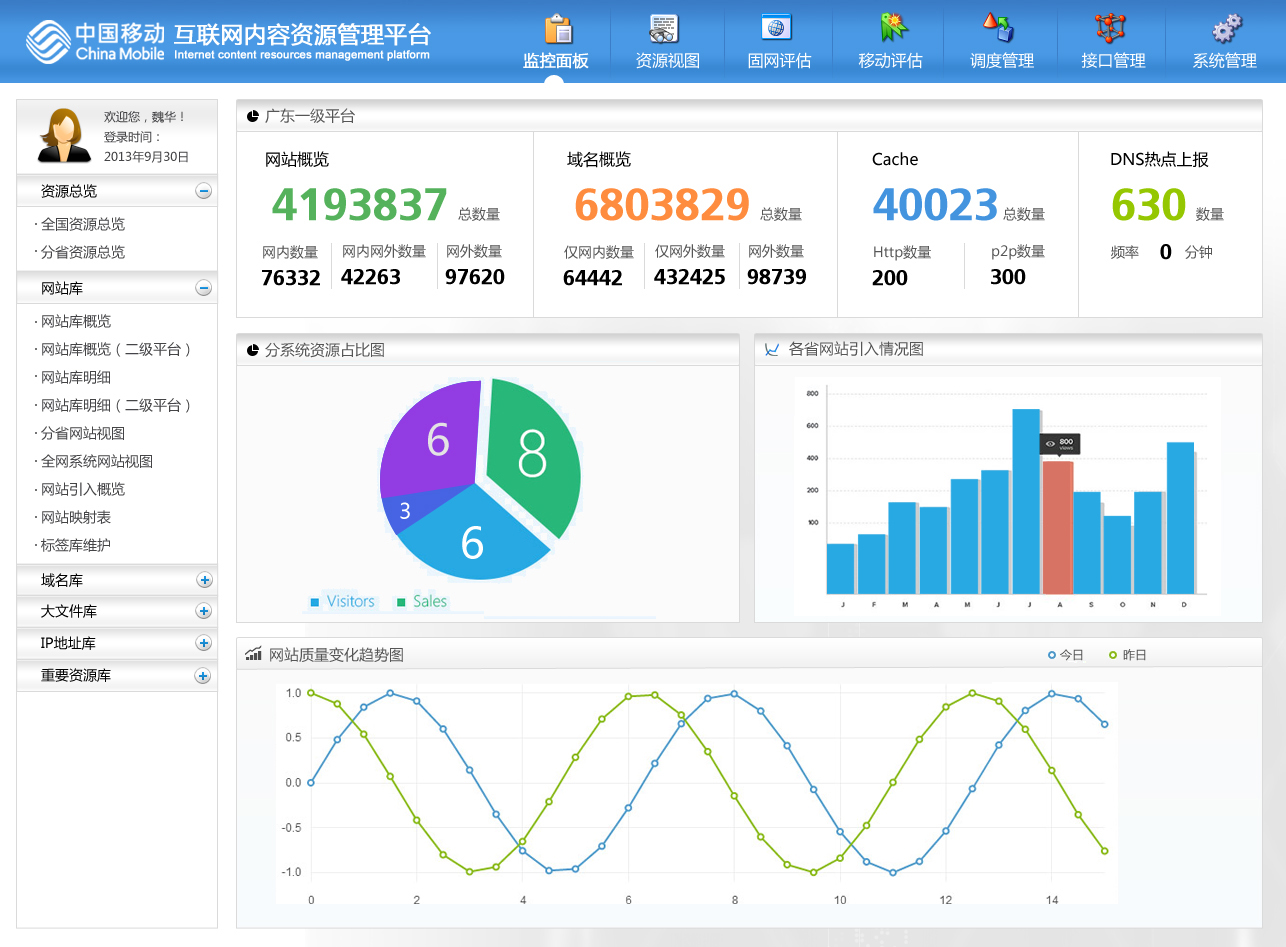Image resolution: width=1286 pixels, height=947 pixels.
Task: Click the highlighted red bar in the bar chart
Action: (x=1057, y=526)
